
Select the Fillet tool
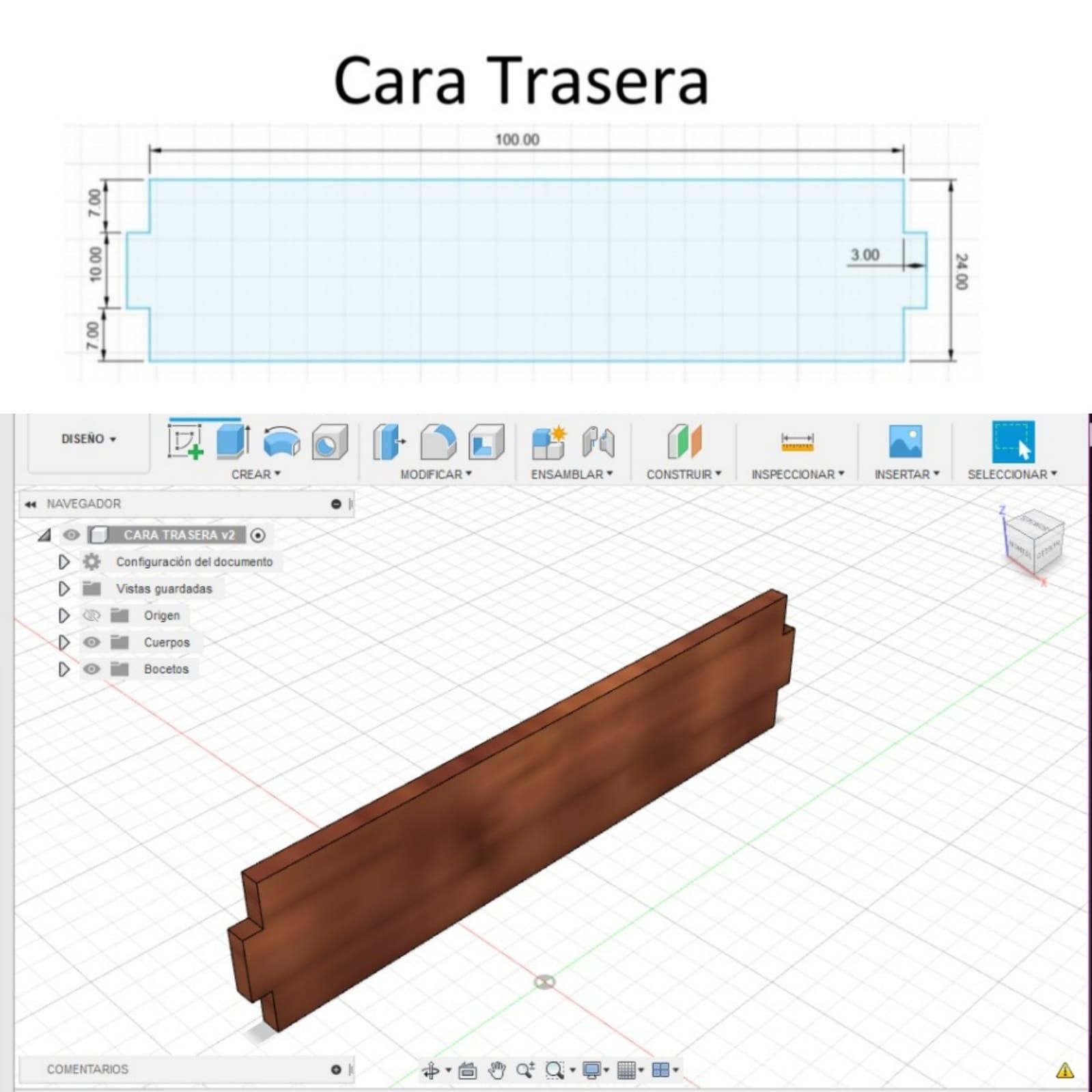pyautogui.click(x=438, y=442)
